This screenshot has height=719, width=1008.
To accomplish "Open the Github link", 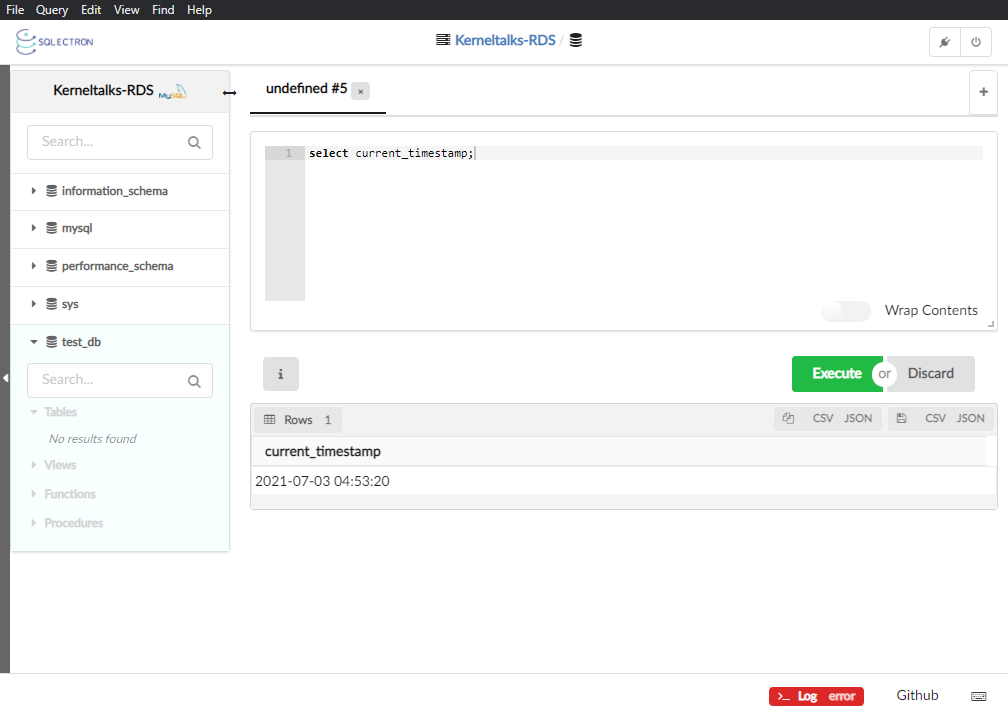I will (x=917, y=695).
